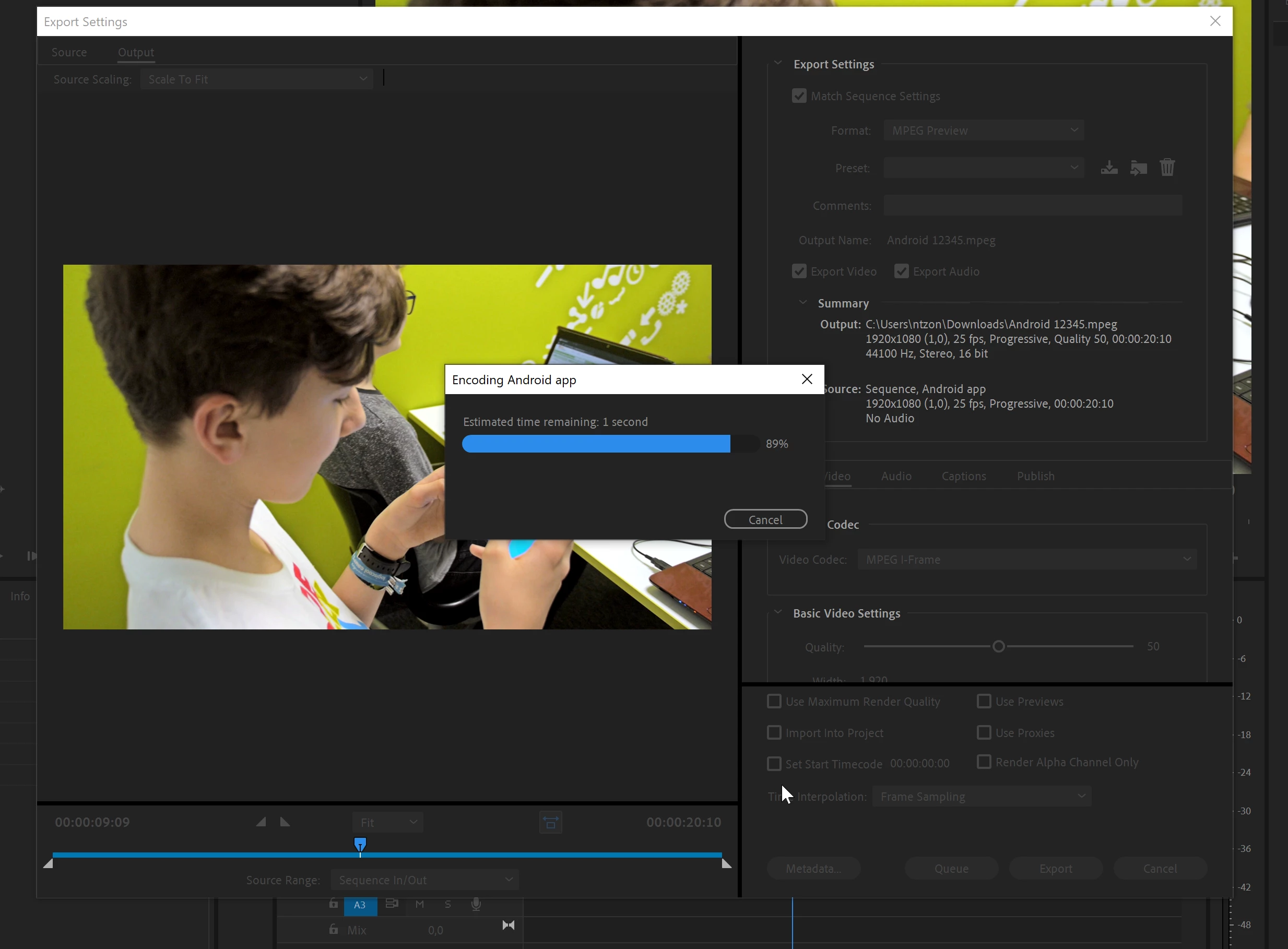This screenshot has width=1288, height=949.
Task: Click the A3 track lock icon
Action: (333, 904)
